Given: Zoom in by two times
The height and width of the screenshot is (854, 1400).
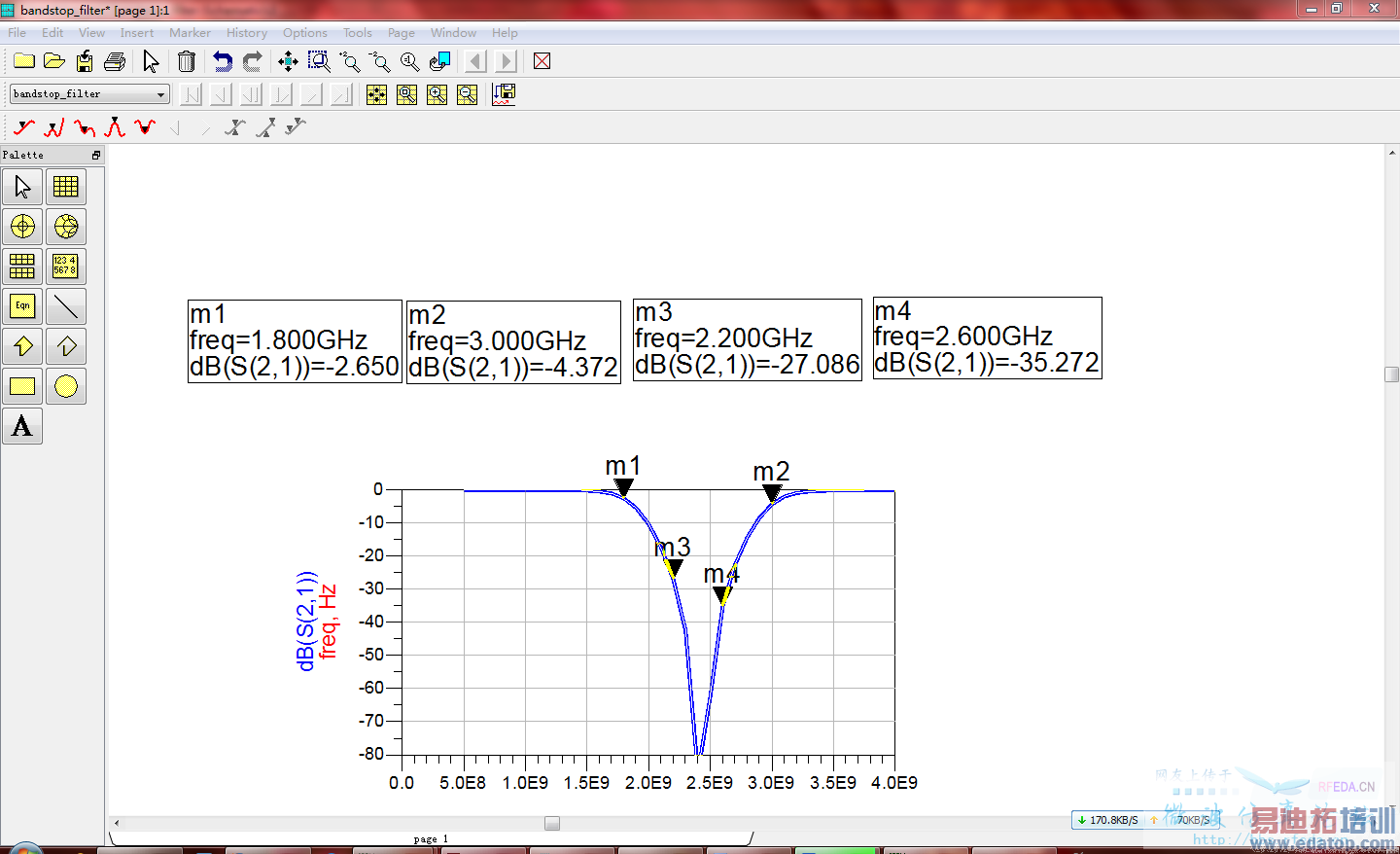Looking at the screenshot, I should pyautogui.click(x=350, y=61).
